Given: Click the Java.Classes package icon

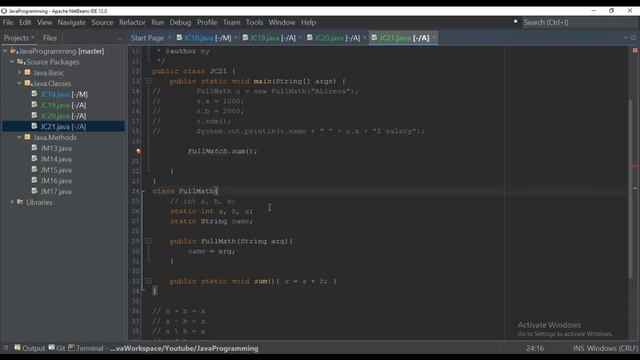Looking at the screenshot, I should click(27, 83).
